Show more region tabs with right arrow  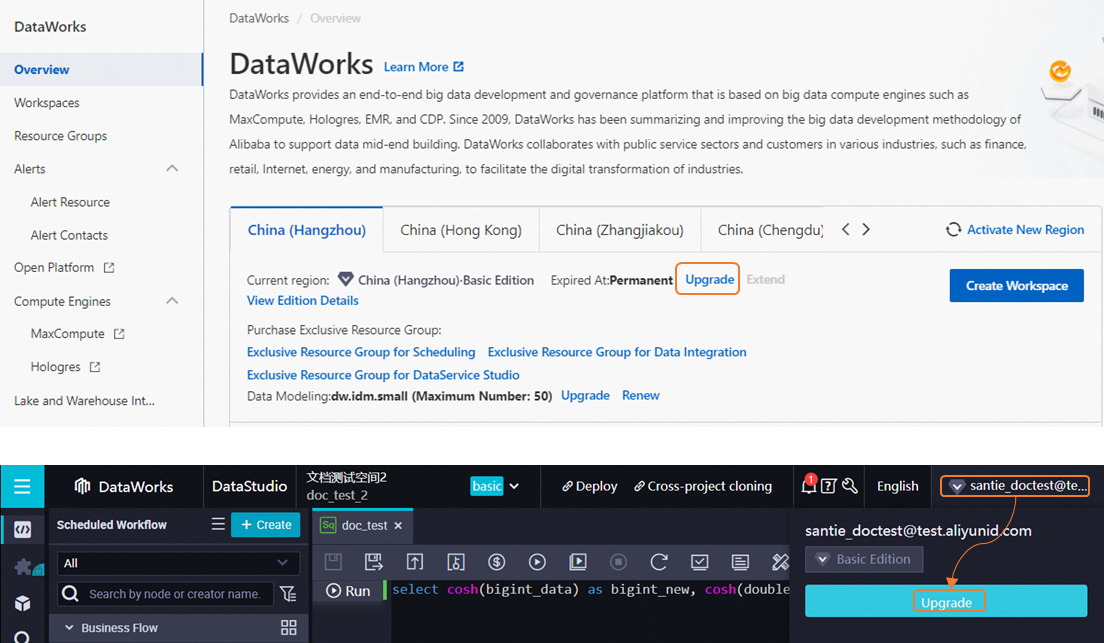[866, 230]
